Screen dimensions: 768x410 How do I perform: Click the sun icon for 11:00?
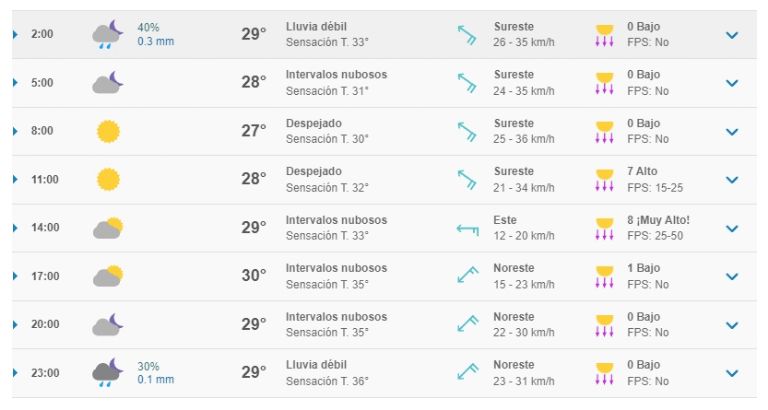tap(108, 179)
